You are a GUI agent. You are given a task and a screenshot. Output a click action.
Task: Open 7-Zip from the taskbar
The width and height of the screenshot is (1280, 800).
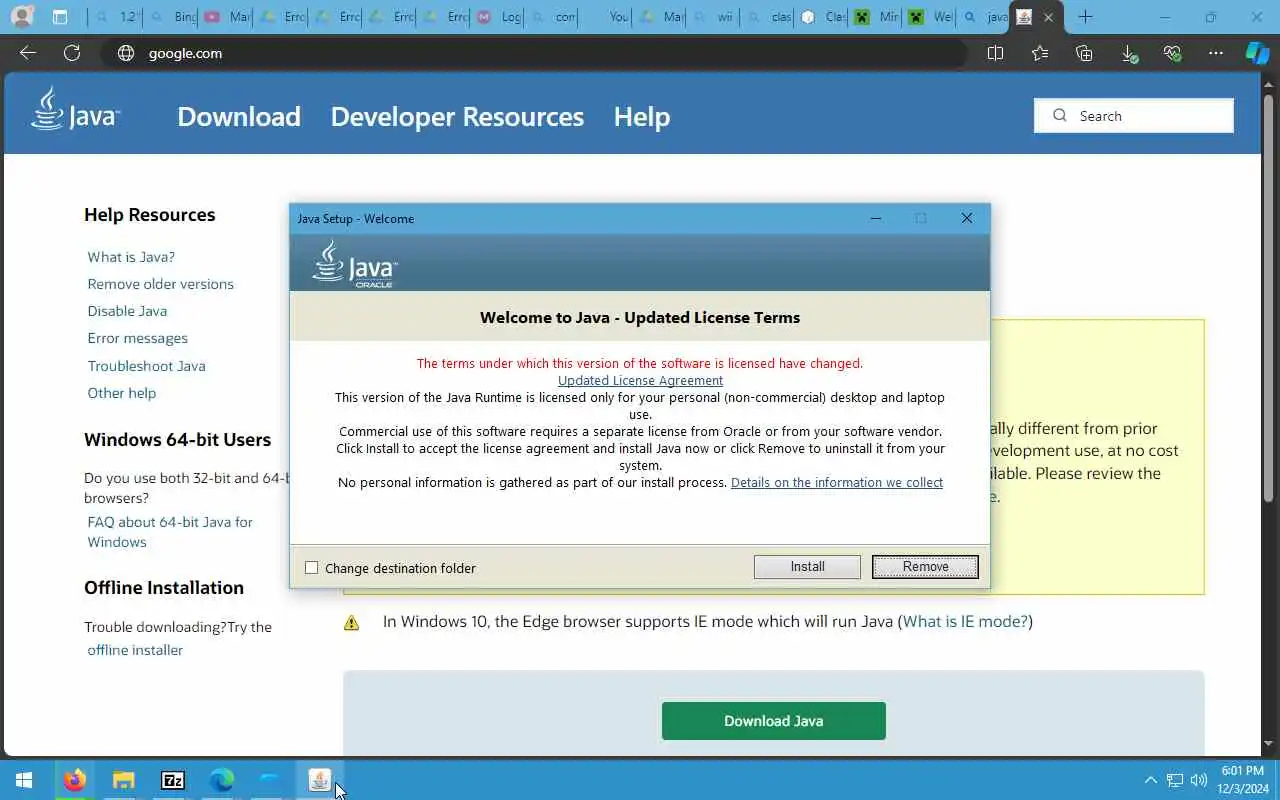click(172, 780)
